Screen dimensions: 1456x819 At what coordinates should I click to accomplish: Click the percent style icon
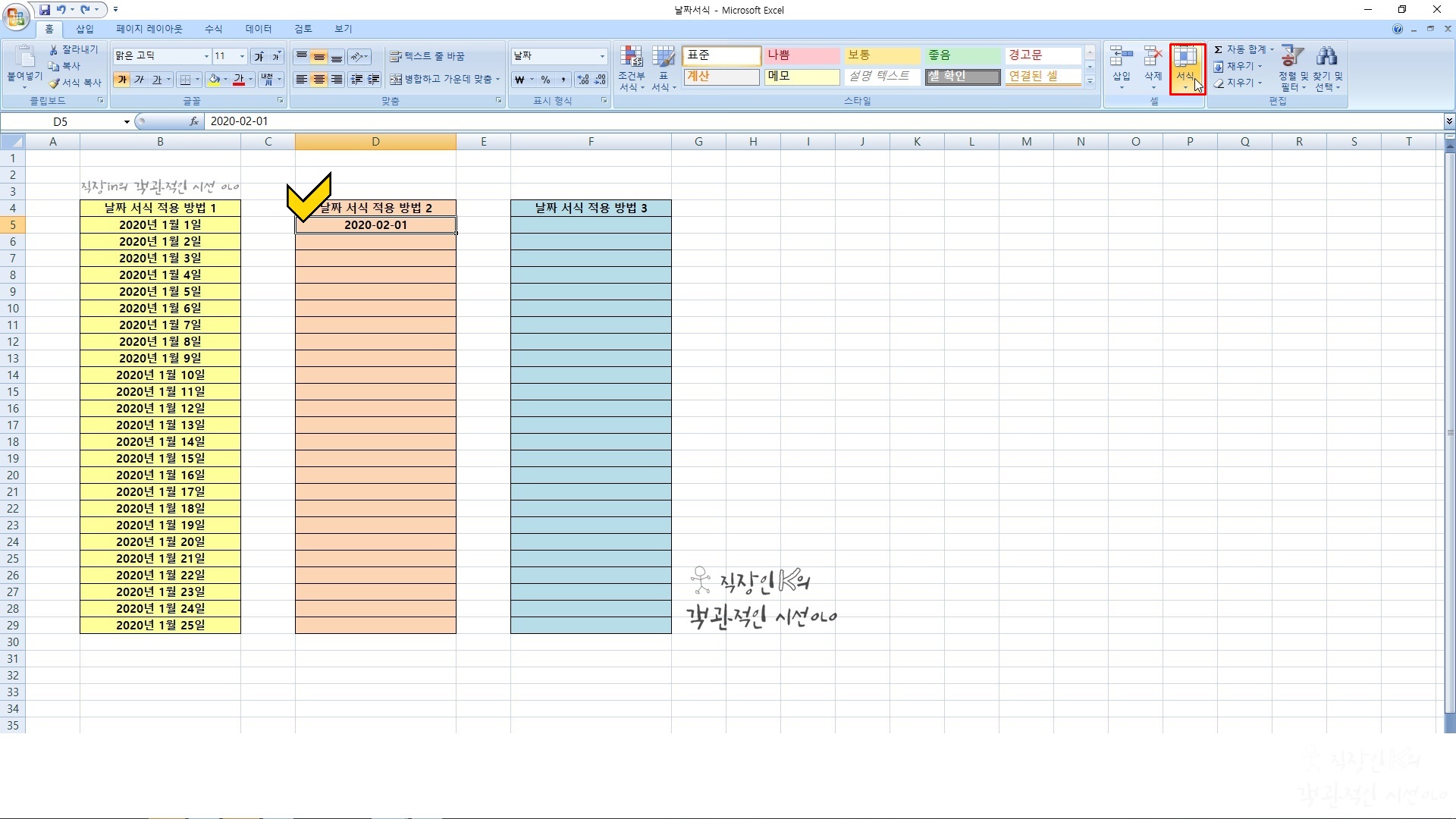click(x=545, y=80)
